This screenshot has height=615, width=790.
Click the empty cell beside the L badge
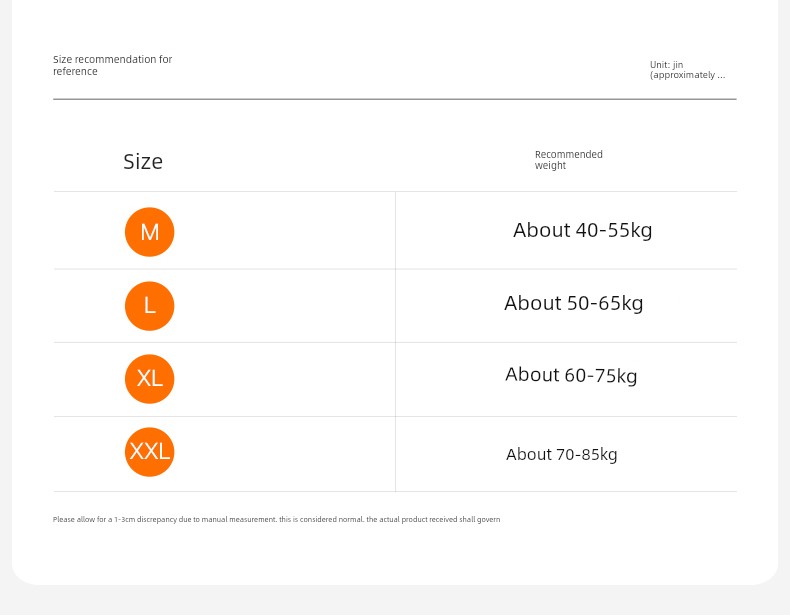285,306
